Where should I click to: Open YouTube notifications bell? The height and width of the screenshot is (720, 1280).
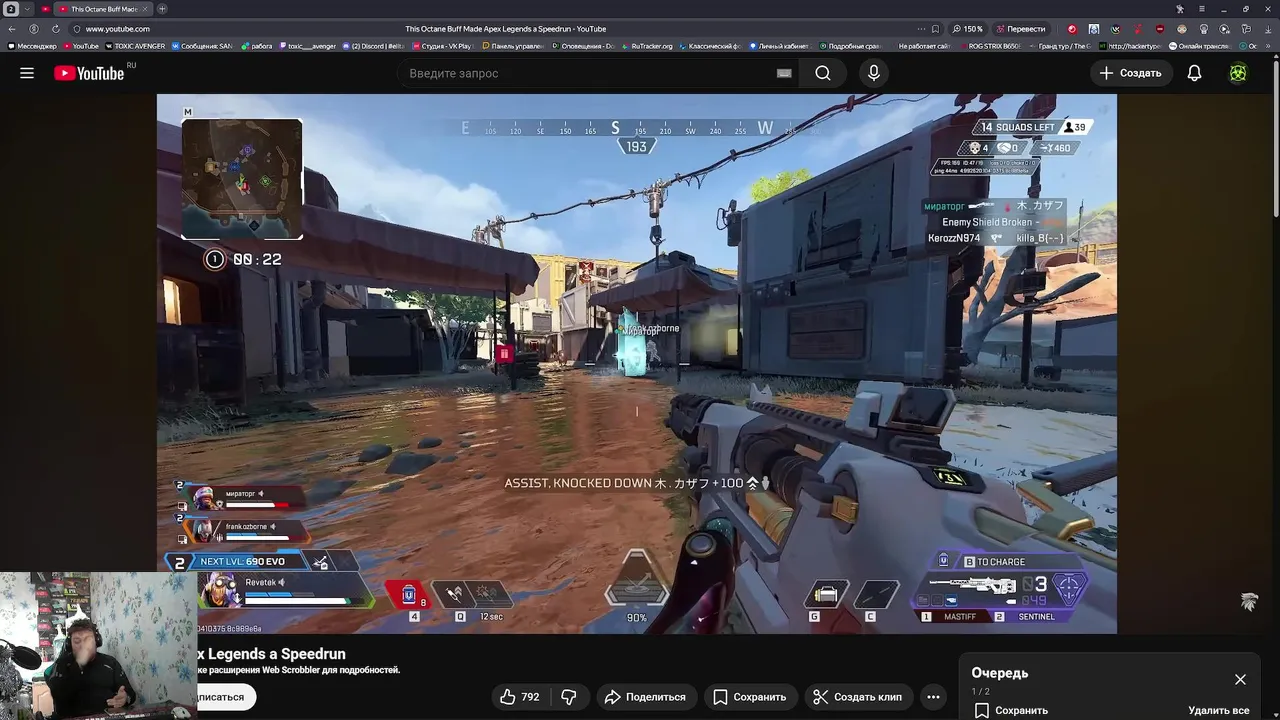click(x=1194, y=73)
